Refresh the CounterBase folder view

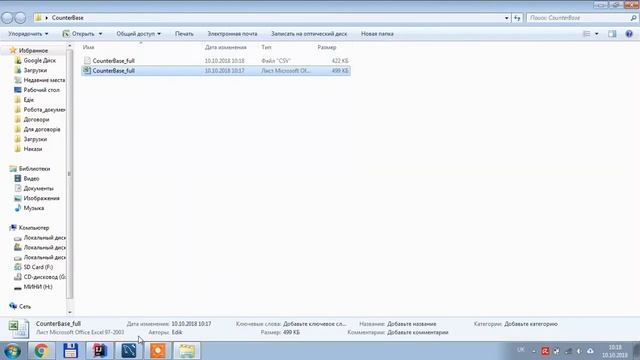[x=518, y=18]
